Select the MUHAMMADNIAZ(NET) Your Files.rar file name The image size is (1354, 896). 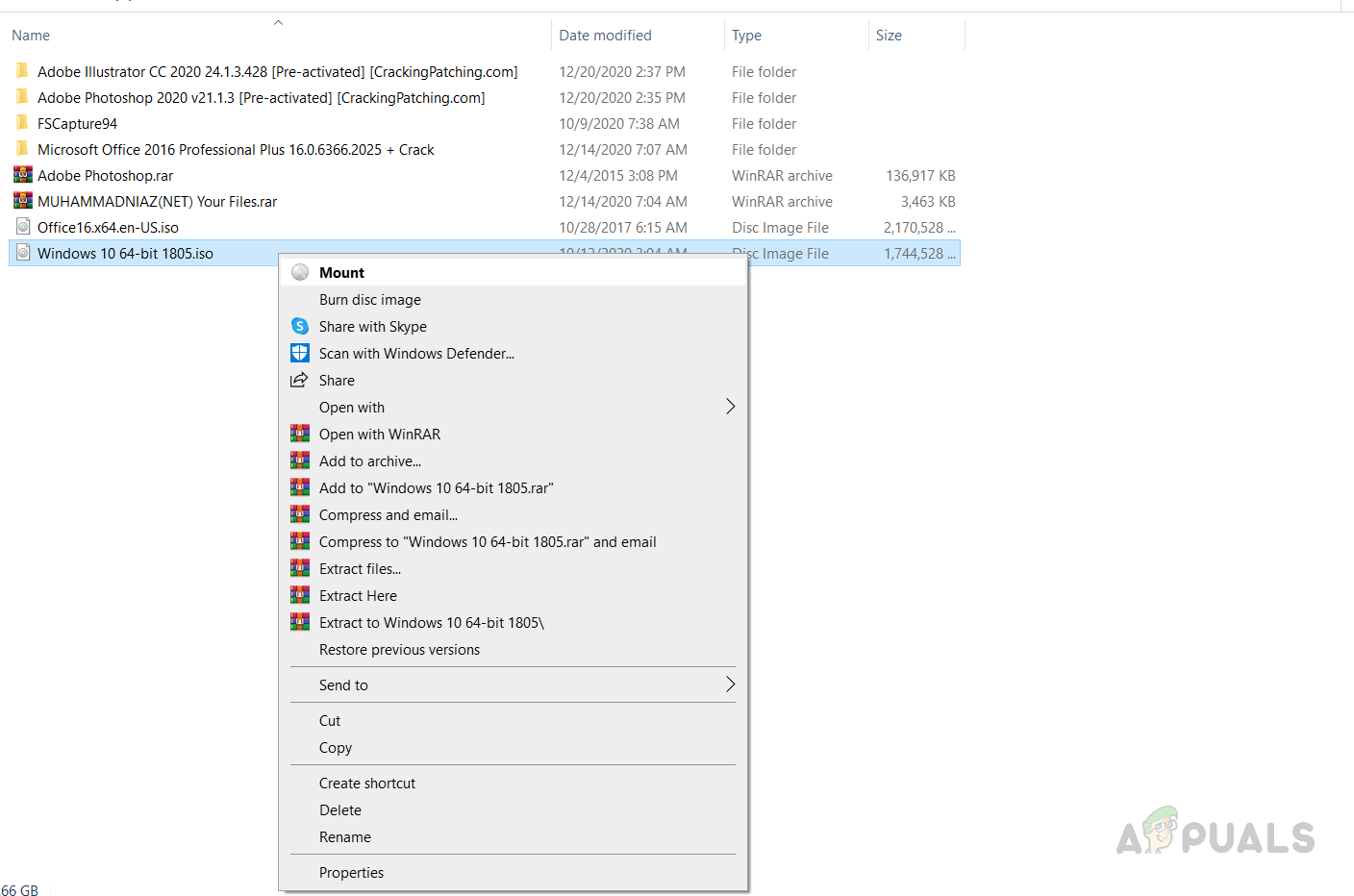click(157, 202)
